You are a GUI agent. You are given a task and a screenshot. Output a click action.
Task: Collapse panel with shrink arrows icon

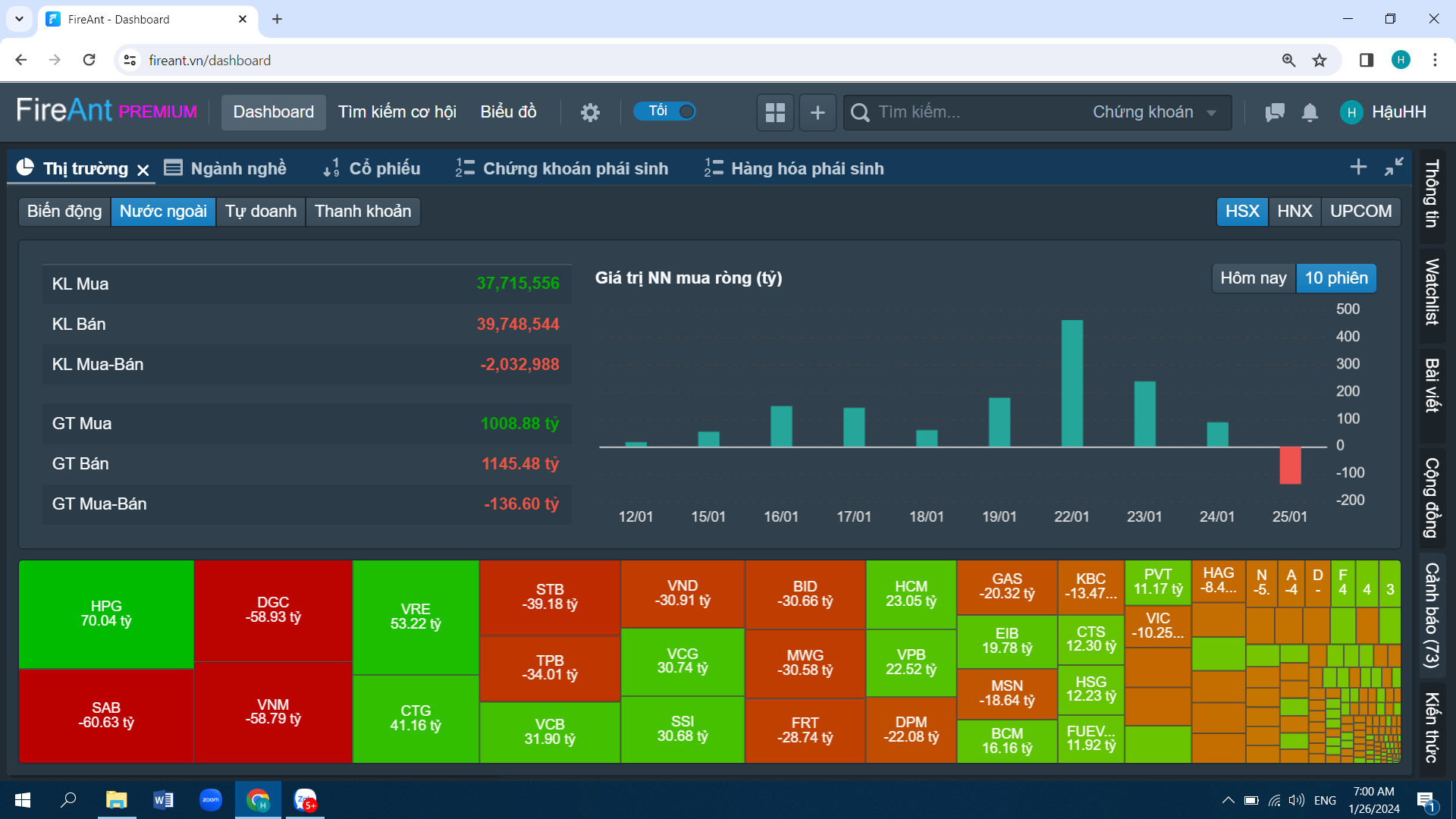(1394, 167)
